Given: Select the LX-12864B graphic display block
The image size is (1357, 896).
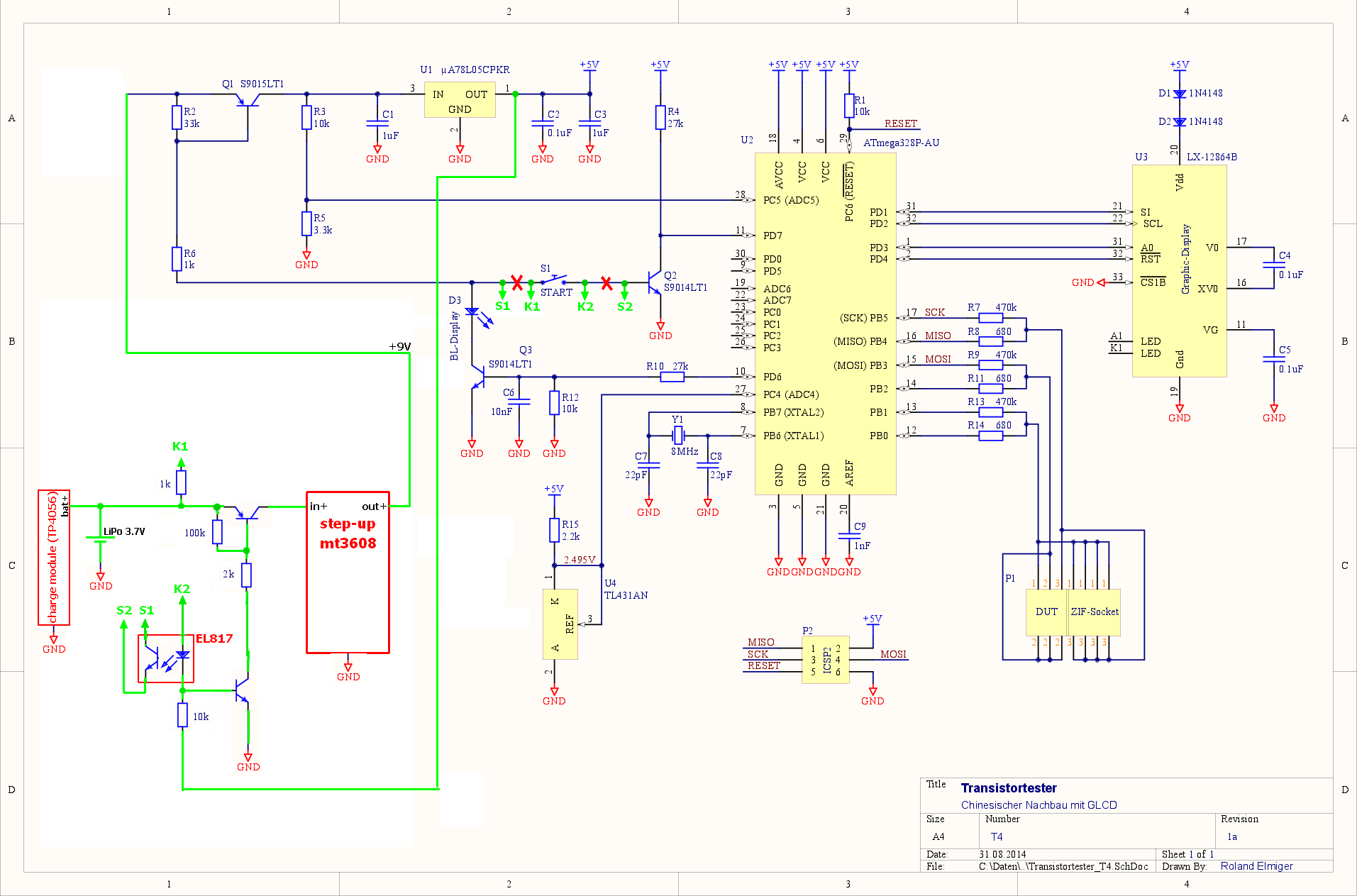Looking at the screenshot, I should [1179, 271].
